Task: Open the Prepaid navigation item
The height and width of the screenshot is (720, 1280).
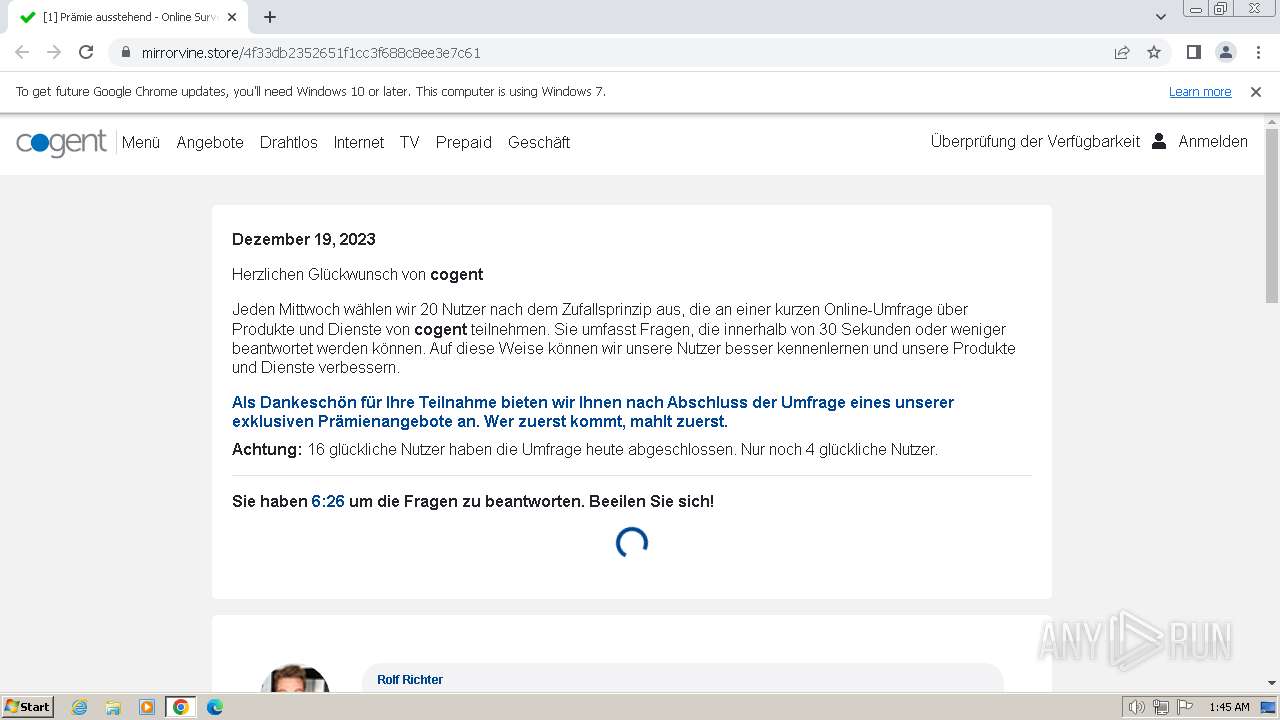Action: coord(464,142)
